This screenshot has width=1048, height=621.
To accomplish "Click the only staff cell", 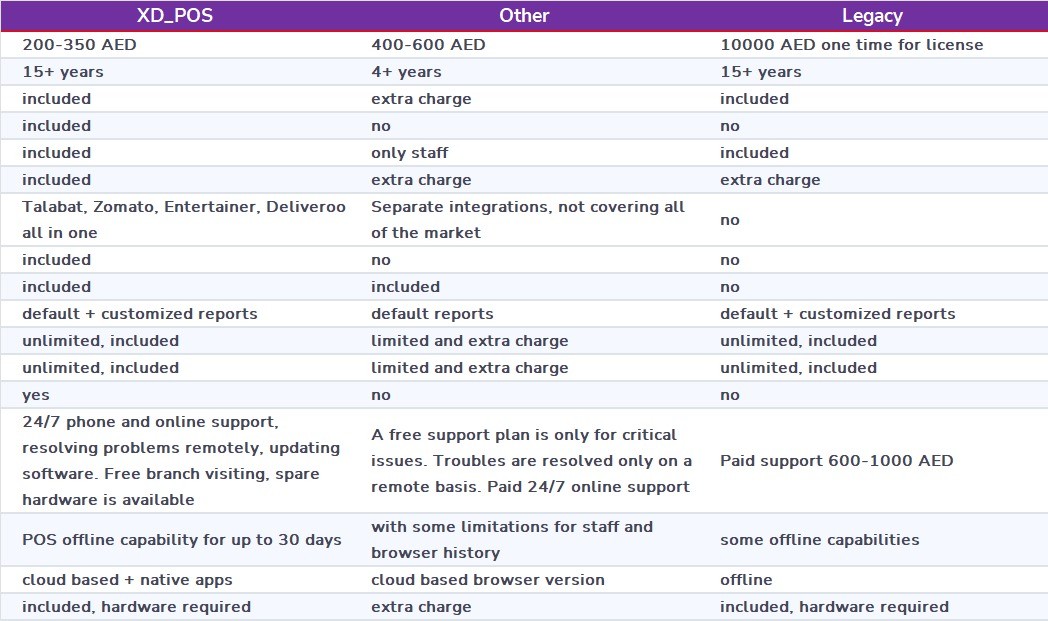I will click(x=409, y=153).
